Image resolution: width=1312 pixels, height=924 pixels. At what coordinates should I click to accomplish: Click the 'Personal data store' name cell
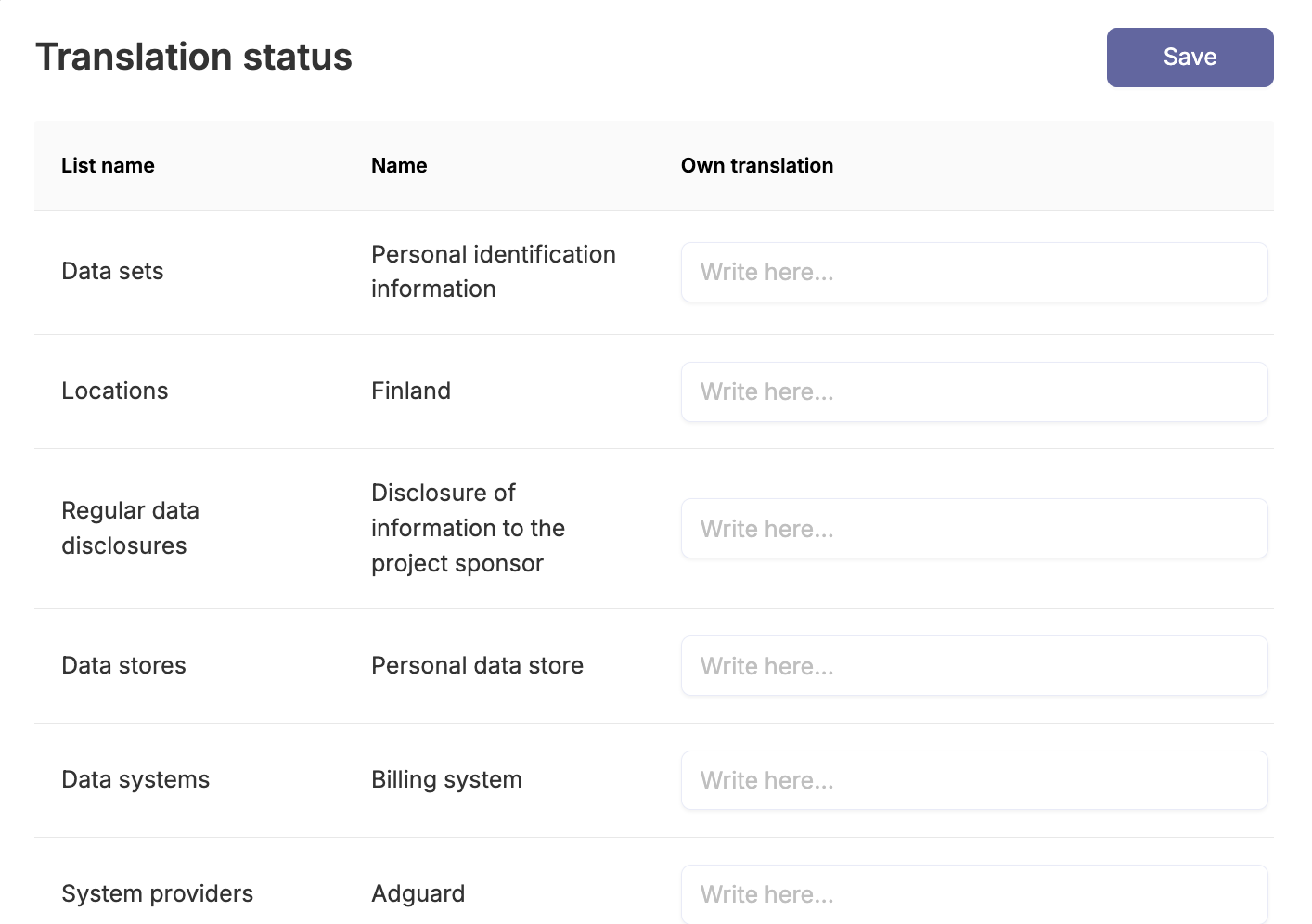point(477,665)
